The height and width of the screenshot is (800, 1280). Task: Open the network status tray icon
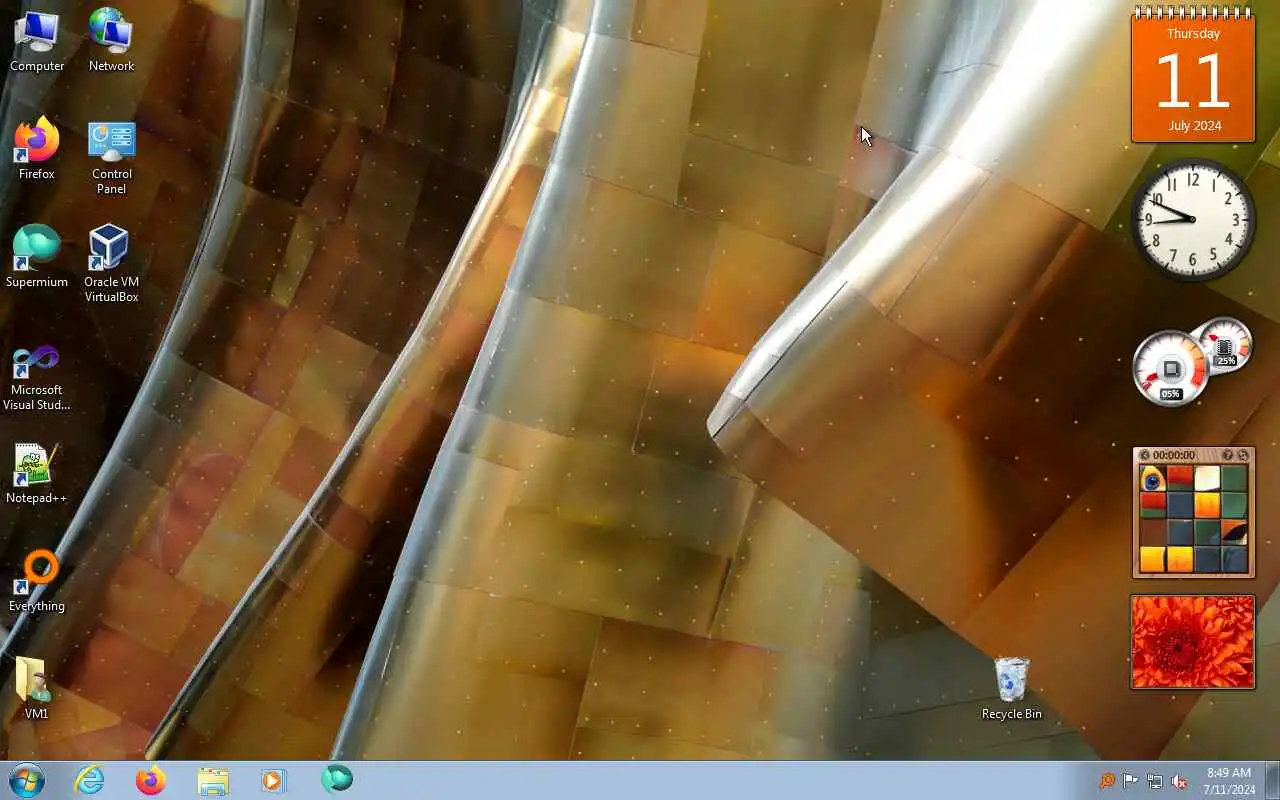click(x=1155, y=781)
